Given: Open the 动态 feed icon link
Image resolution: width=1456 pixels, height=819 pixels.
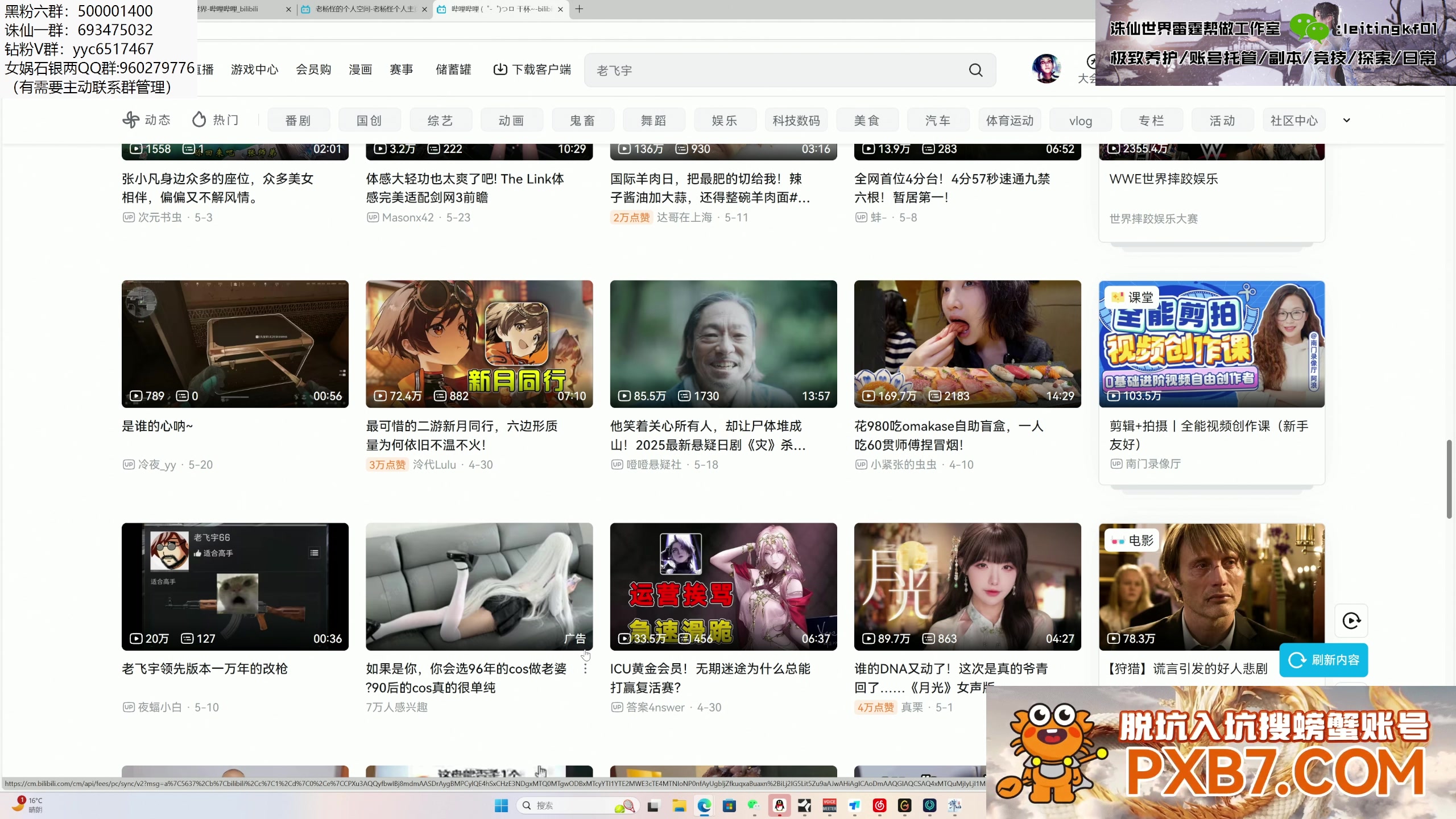Looking at the screenshot, I should click(131, 120).
